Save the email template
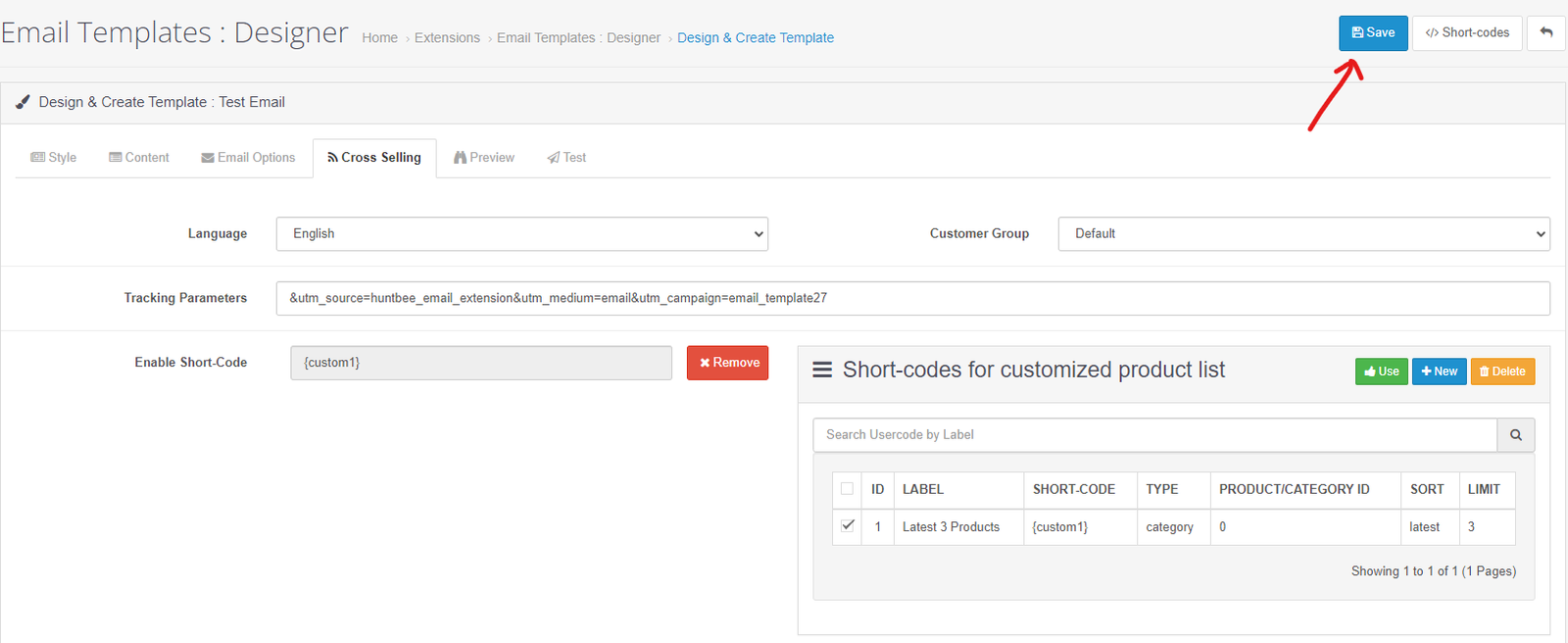 point(1373,33)
